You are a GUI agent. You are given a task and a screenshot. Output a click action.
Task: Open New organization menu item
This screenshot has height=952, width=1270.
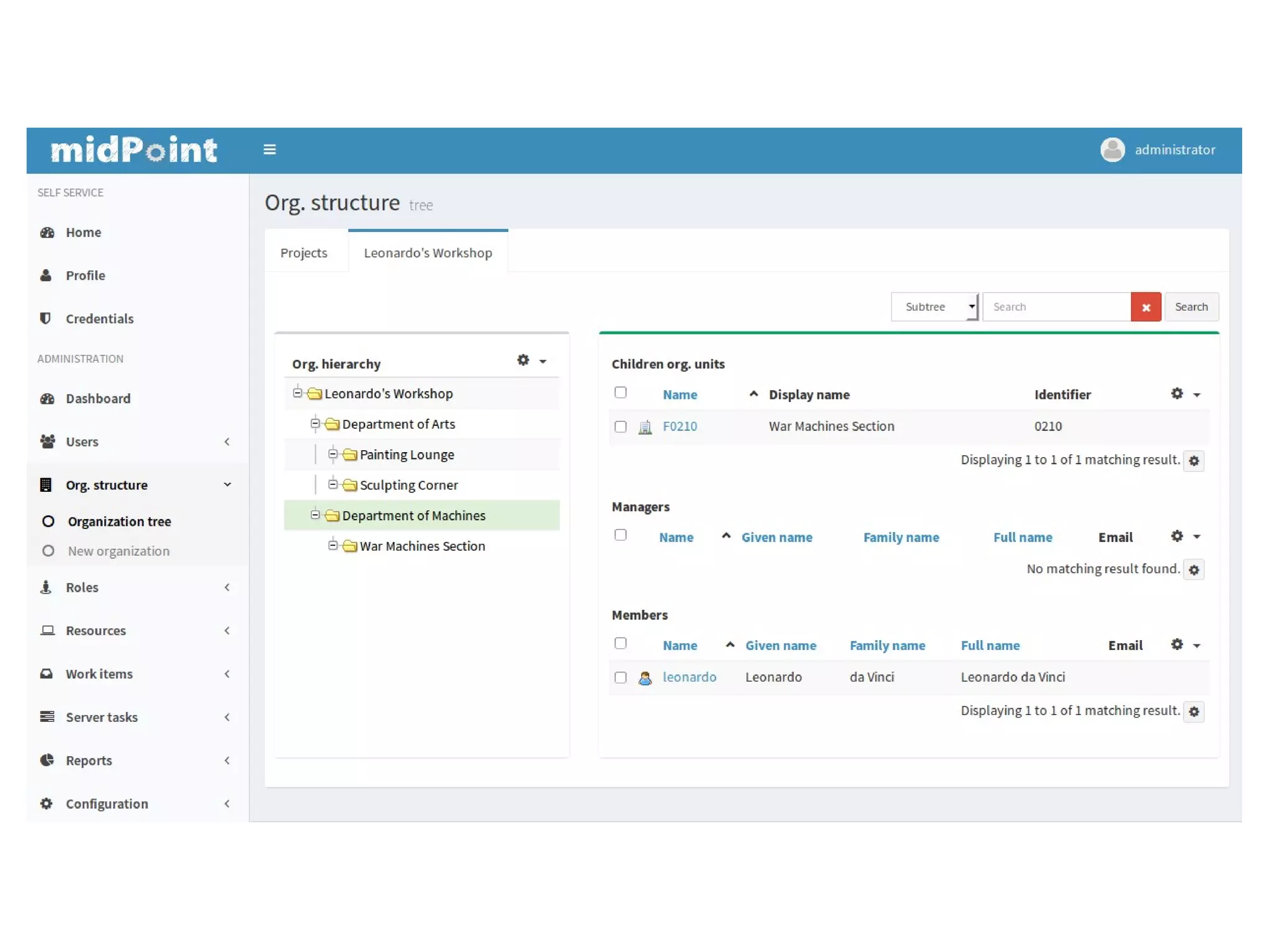[x=118, y=551]
